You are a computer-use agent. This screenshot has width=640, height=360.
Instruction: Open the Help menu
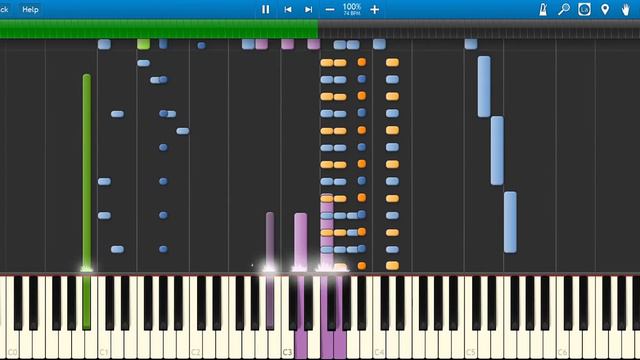(30, 9)
